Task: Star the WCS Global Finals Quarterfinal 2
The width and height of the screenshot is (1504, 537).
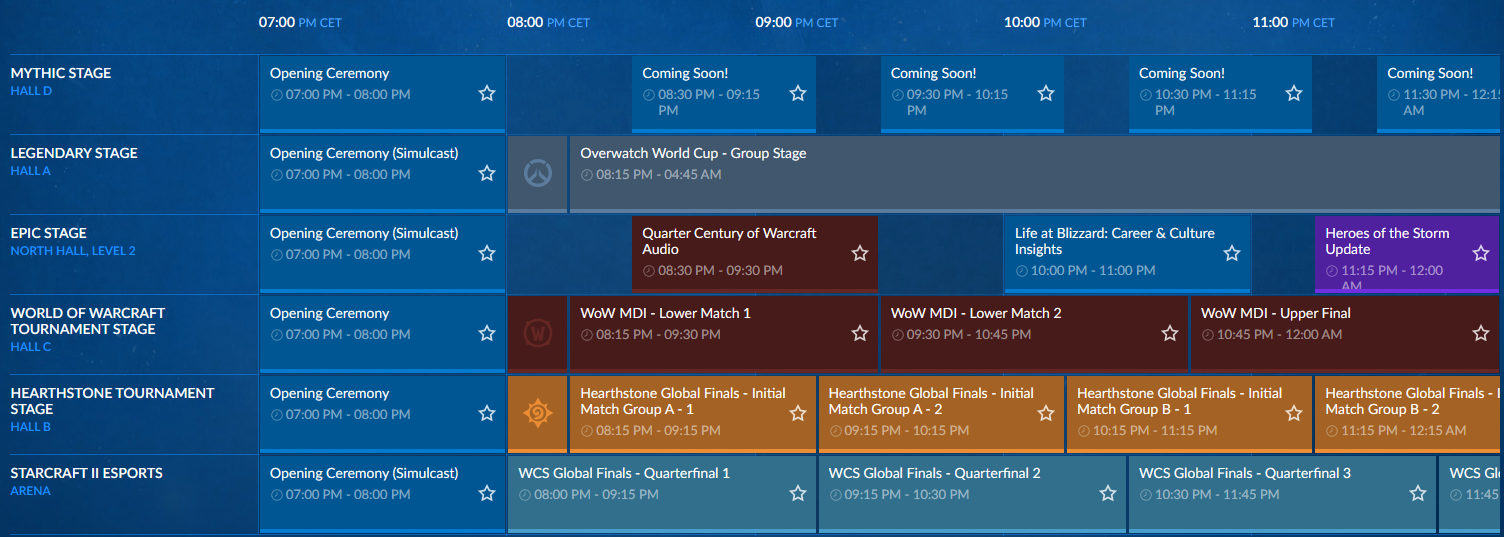Action: pos(1108,493)
